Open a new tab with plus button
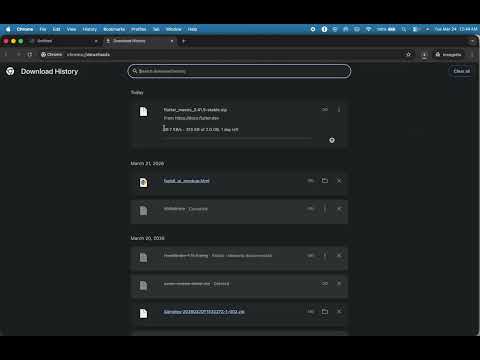Image resolution: width=480 pixels, height=360 pixels. [183, 41]
